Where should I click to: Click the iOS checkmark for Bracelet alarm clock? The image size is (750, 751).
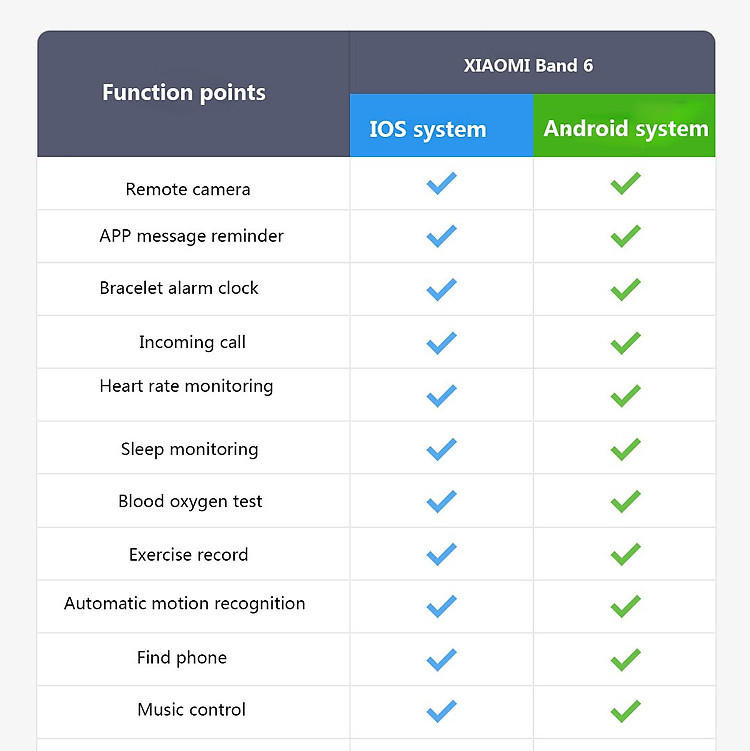pyautogui.click(x=441, y=289)
